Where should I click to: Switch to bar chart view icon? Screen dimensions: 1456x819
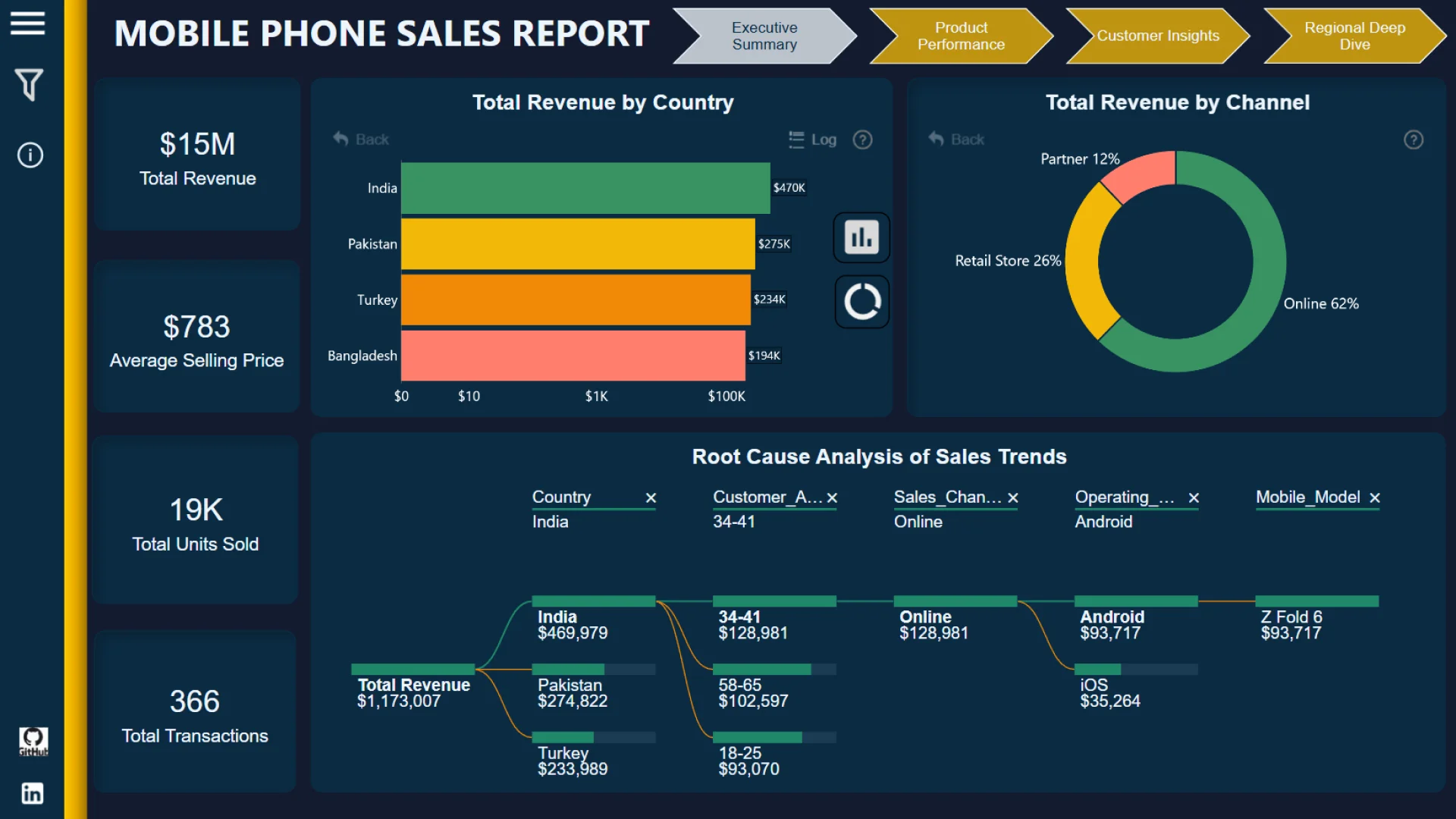(861, 237)
